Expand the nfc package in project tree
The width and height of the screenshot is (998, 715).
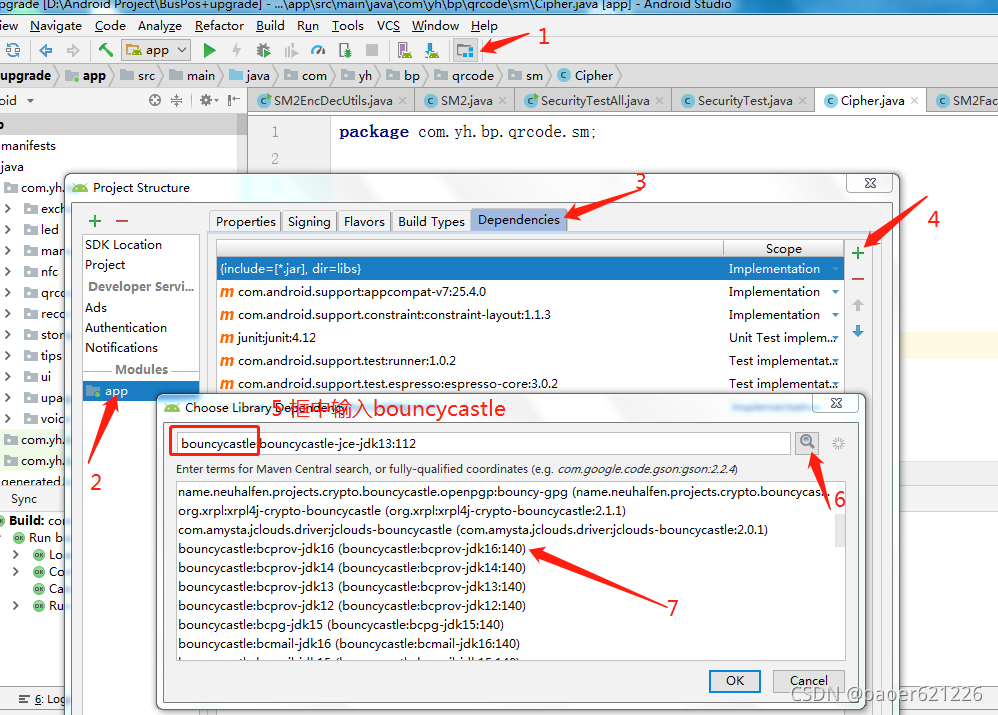(8, 271)
